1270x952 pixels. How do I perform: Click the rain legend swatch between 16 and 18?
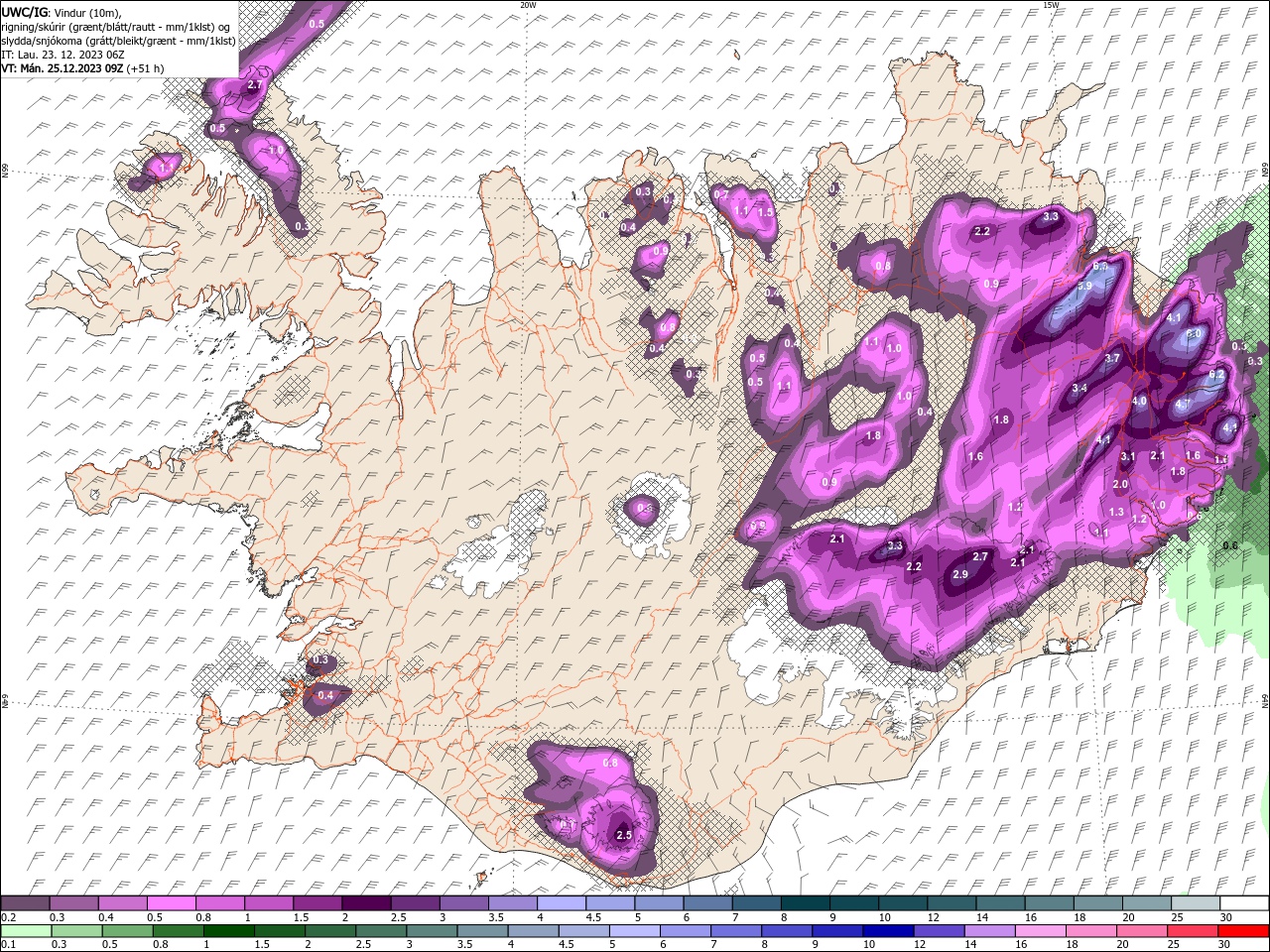coord(1043,930)
